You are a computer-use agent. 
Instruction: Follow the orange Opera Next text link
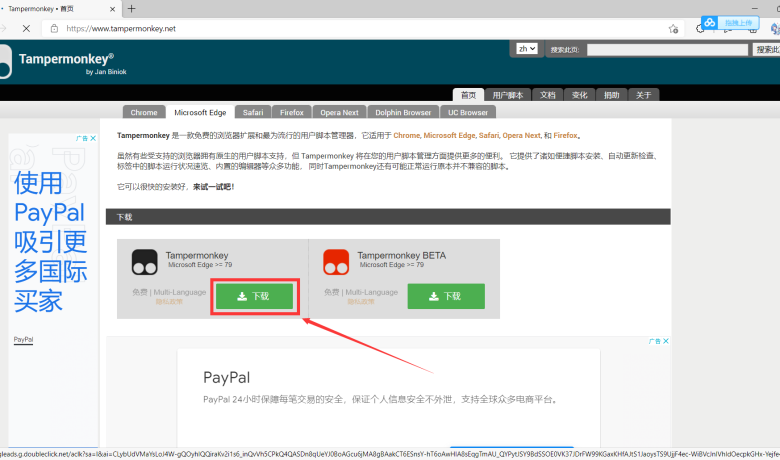(x=521, y=135)
